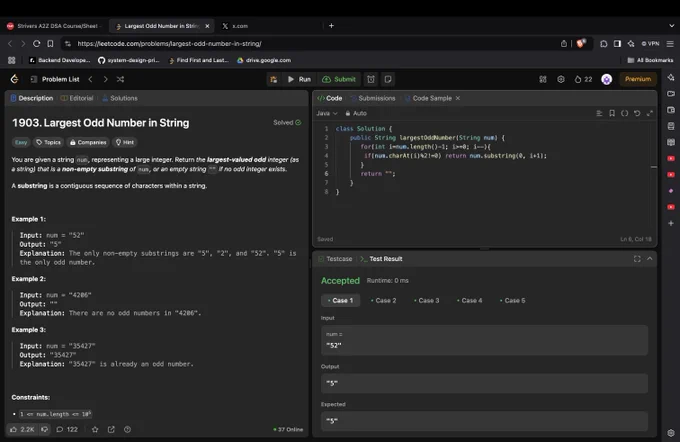Open the system-design-pri bookmark
The height and width of the screenshot is (442, 680).
click(x=129, y=60)
